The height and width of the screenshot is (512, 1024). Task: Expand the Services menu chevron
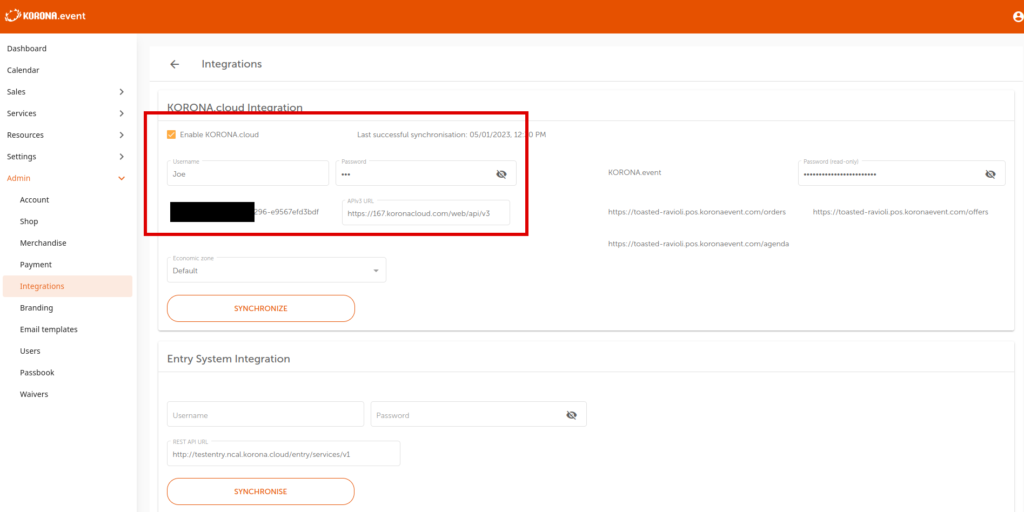(x=121, y=114)
